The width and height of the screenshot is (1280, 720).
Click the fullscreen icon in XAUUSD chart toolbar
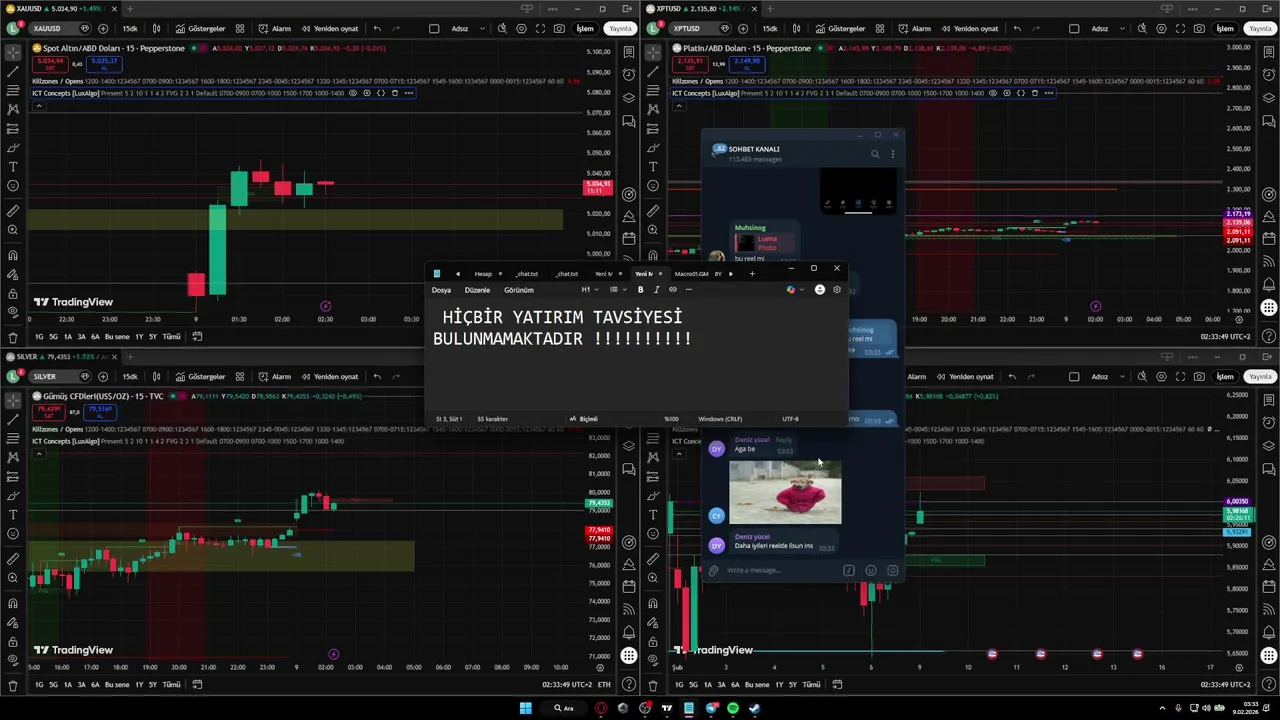[x=541, y=29]
